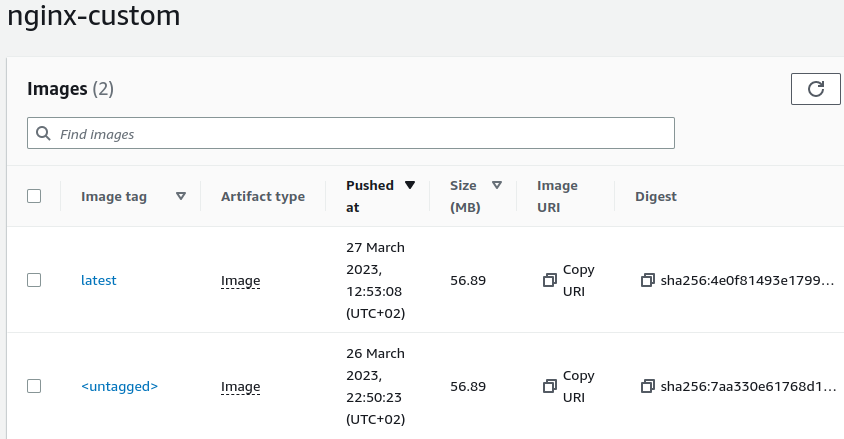The width and height of the screenshot is (844, 439).
Task: Click the refresh images button
Action: coord(816,89)
